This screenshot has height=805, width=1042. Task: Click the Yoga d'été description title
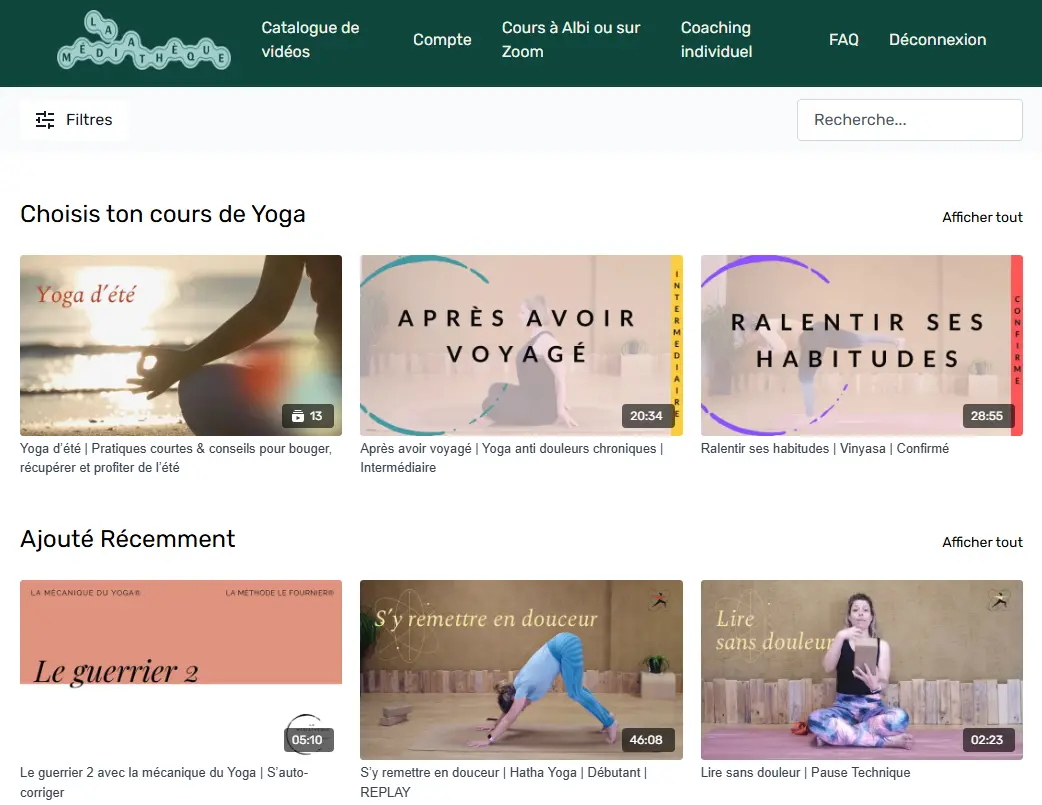(176, 458)
